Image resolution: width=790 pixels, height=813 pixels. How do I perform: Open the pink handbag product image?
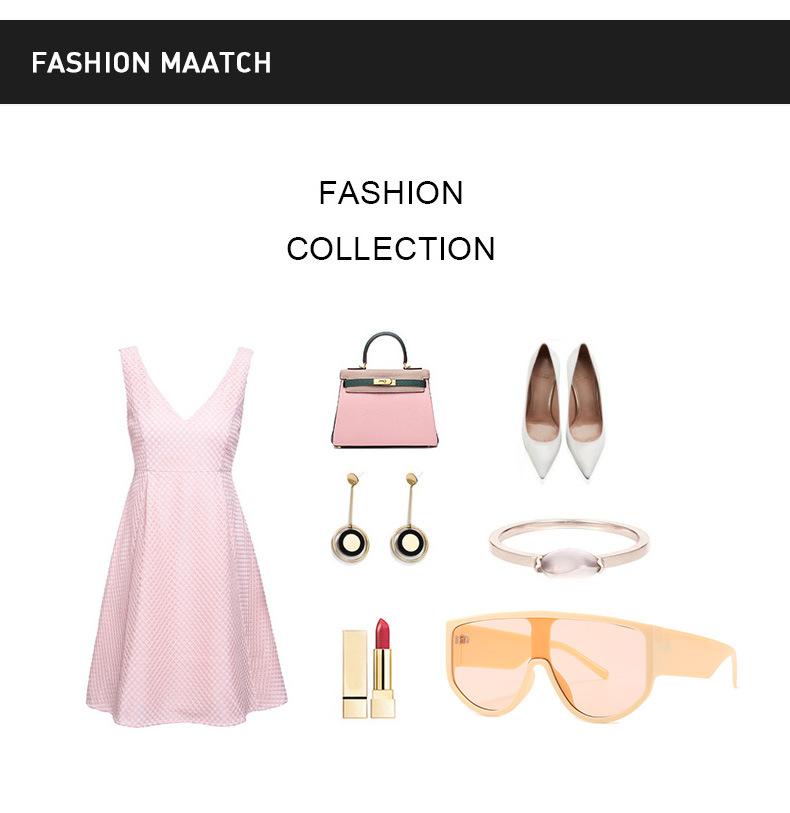click(384, 390)
